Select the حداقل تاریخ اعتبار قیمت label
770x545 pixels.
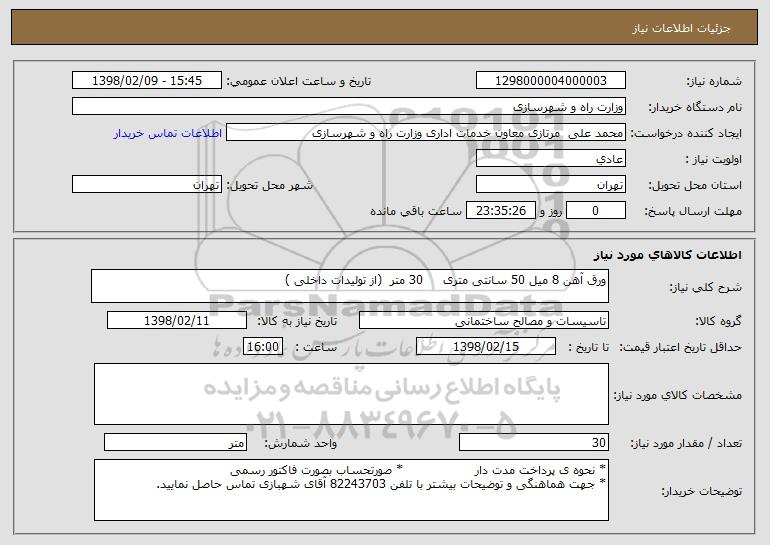pos(680,347)
